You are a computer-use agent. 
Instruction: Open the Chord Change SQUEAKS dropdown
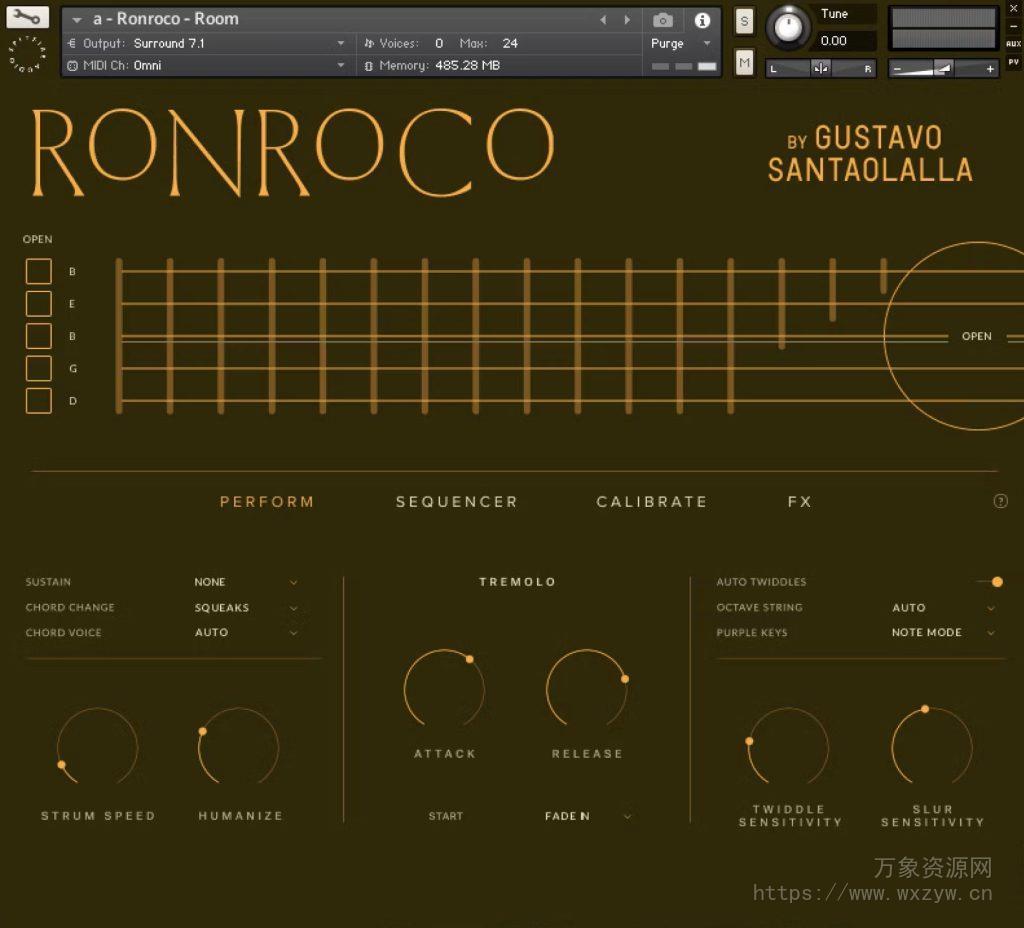point(245,607)
